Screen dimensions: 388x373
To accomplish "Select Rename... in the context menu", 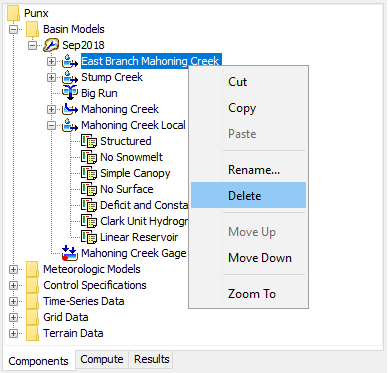I will tap(248, 170).
